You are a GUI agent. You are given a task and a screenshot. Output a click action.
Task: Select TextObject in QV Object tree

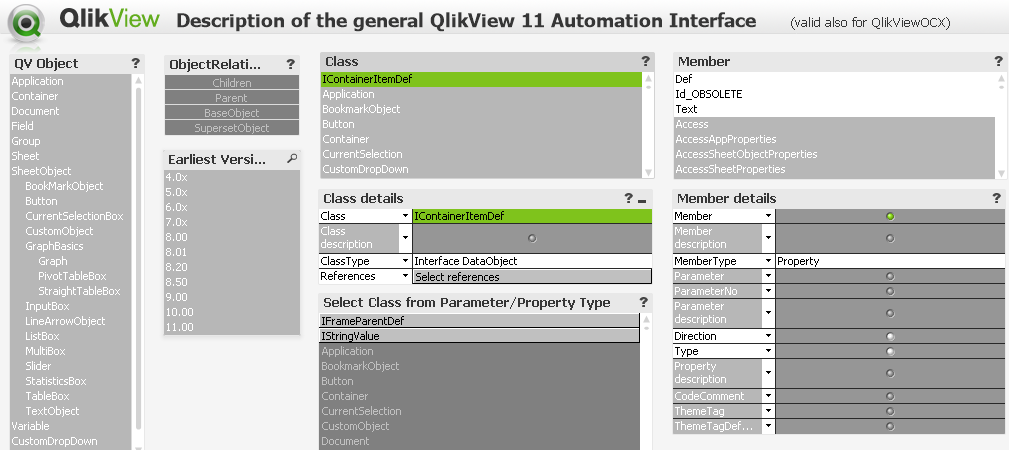[x=70, y=411]
